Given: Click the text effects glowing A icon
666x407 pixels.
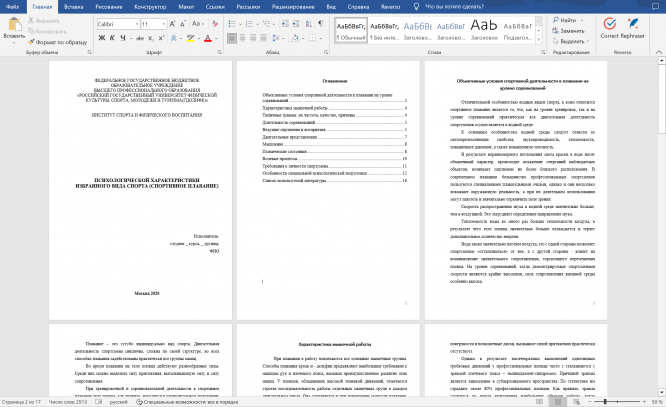Looking at the screenshot, I should tap(174, 38).
